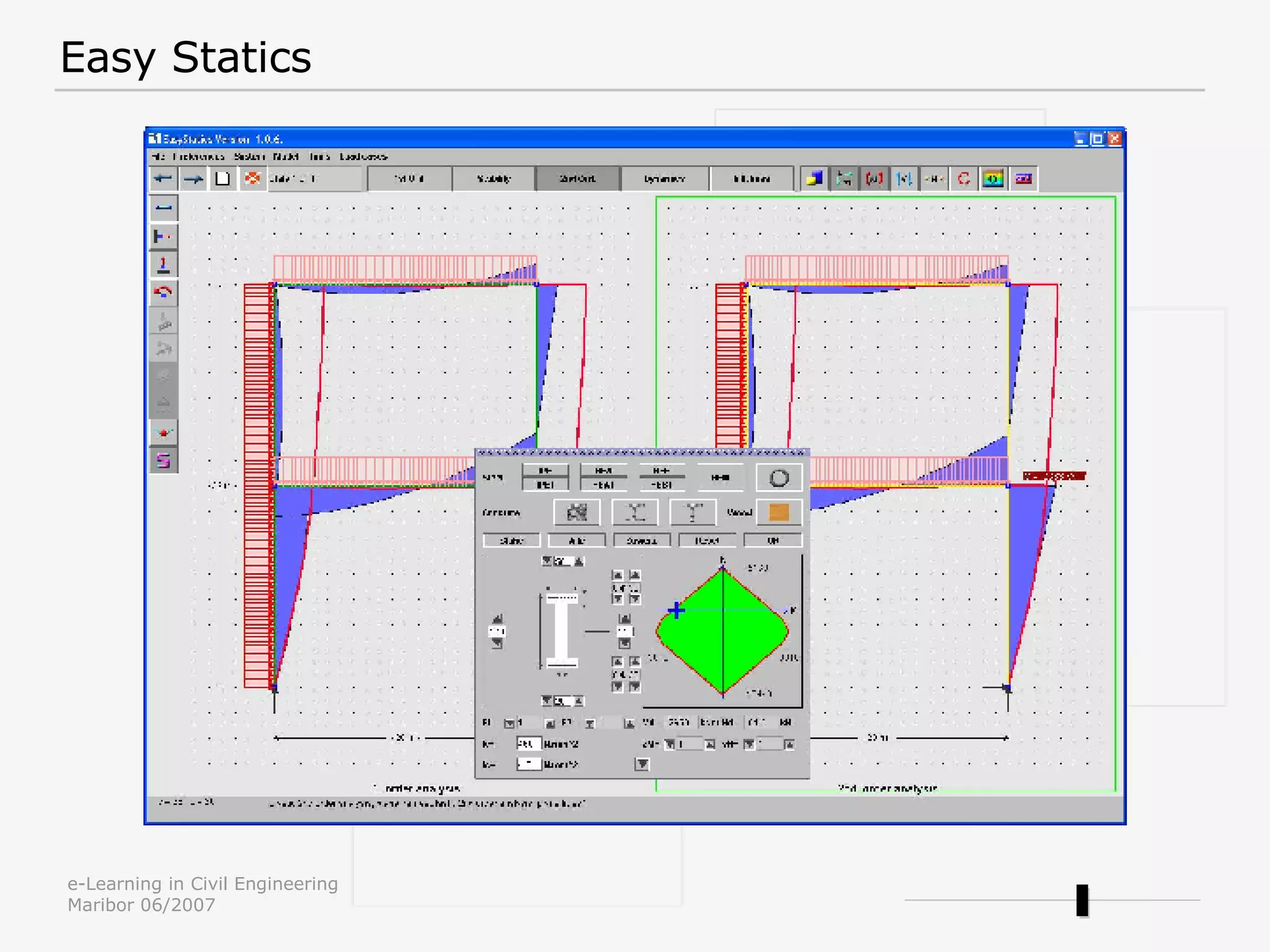Decrease bottom flange width with down arrow
This screenshot has width=1270, height=952.
(546, 701)
